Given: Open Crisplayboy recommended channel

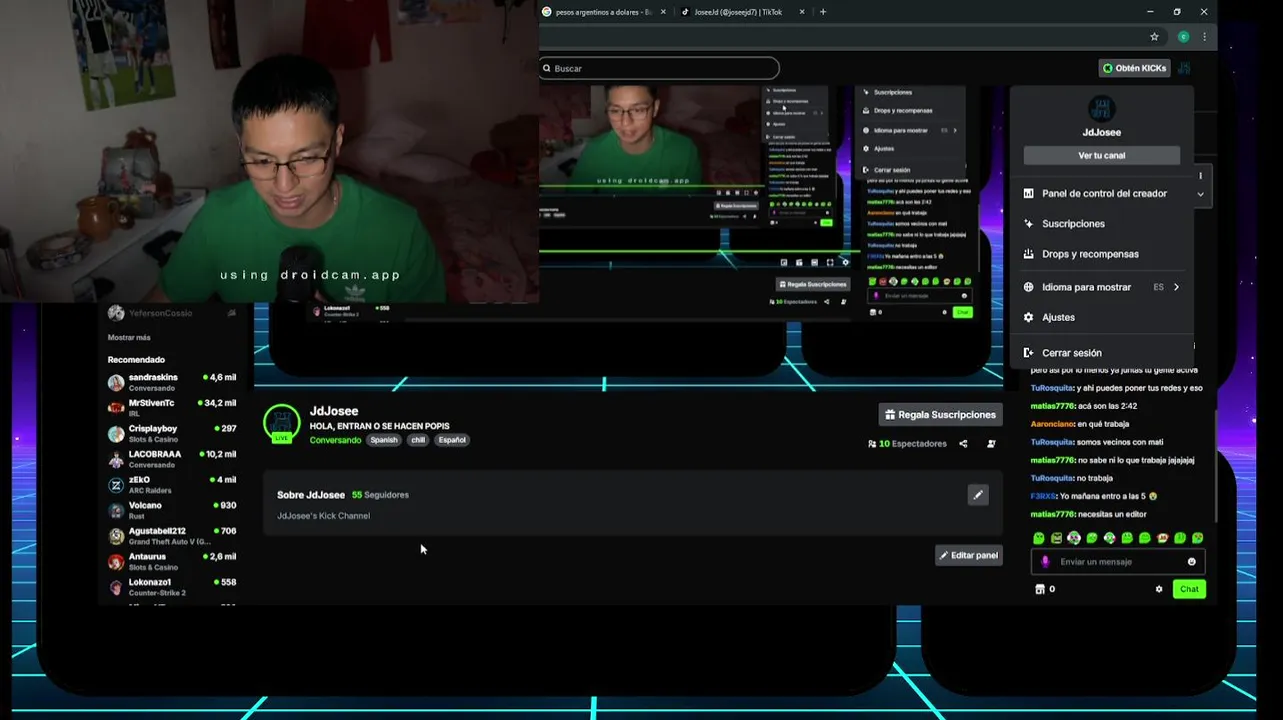Looking at the screenshot, I should tap(172, 434).
